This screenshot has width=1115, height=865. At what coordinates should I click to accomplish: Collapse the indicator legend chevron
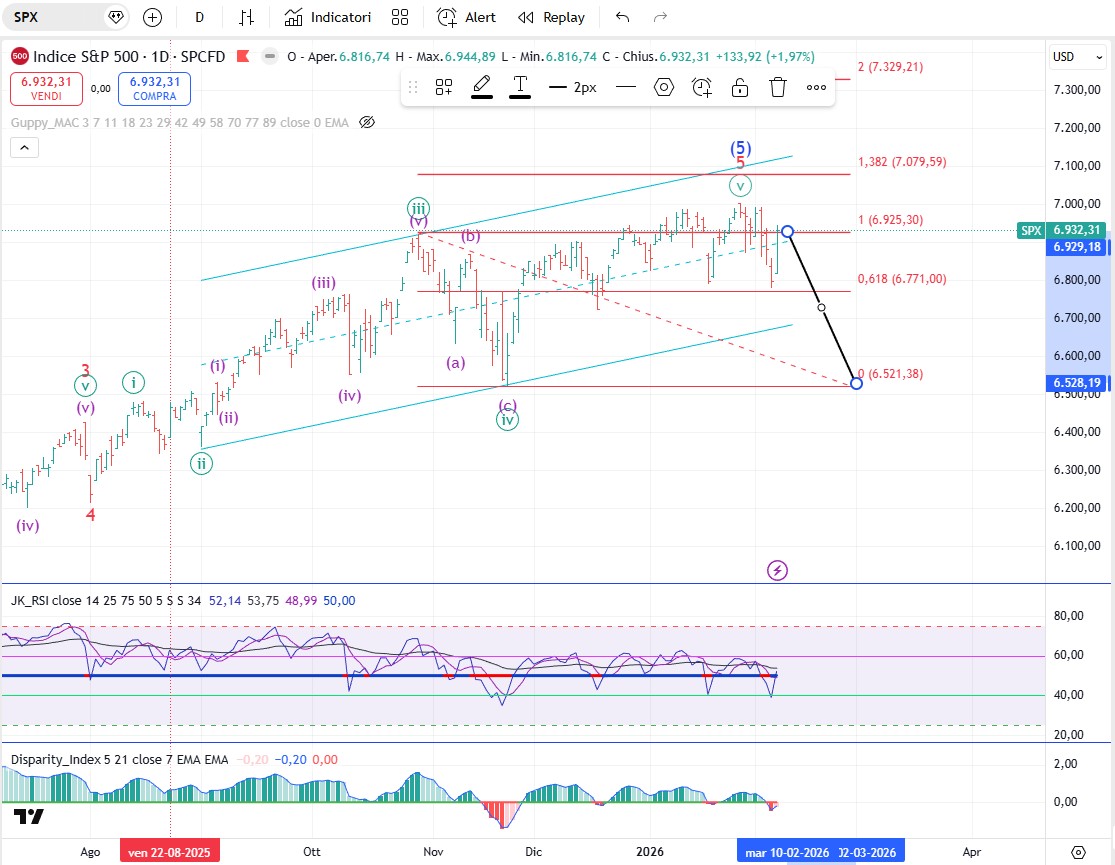pos(24,148)
